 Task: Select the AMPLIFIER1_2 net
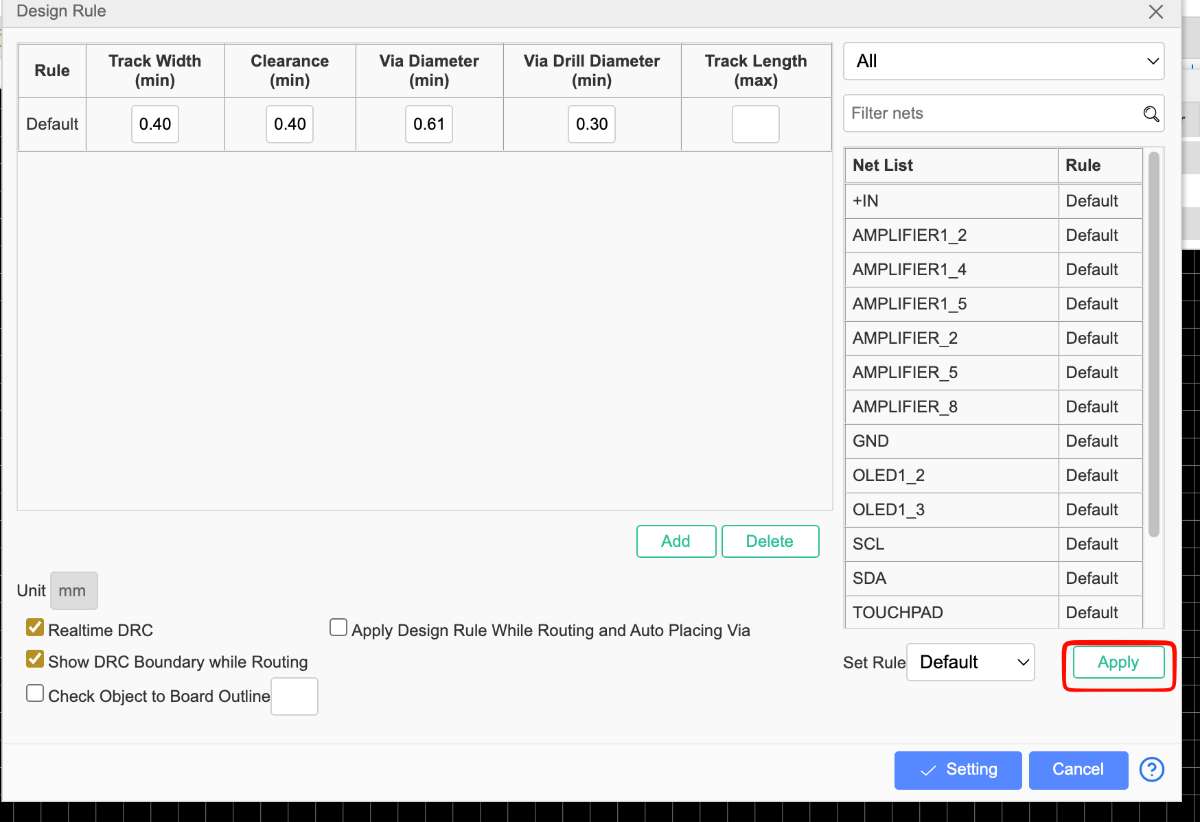pyautogui.click(x=951, y=235)
